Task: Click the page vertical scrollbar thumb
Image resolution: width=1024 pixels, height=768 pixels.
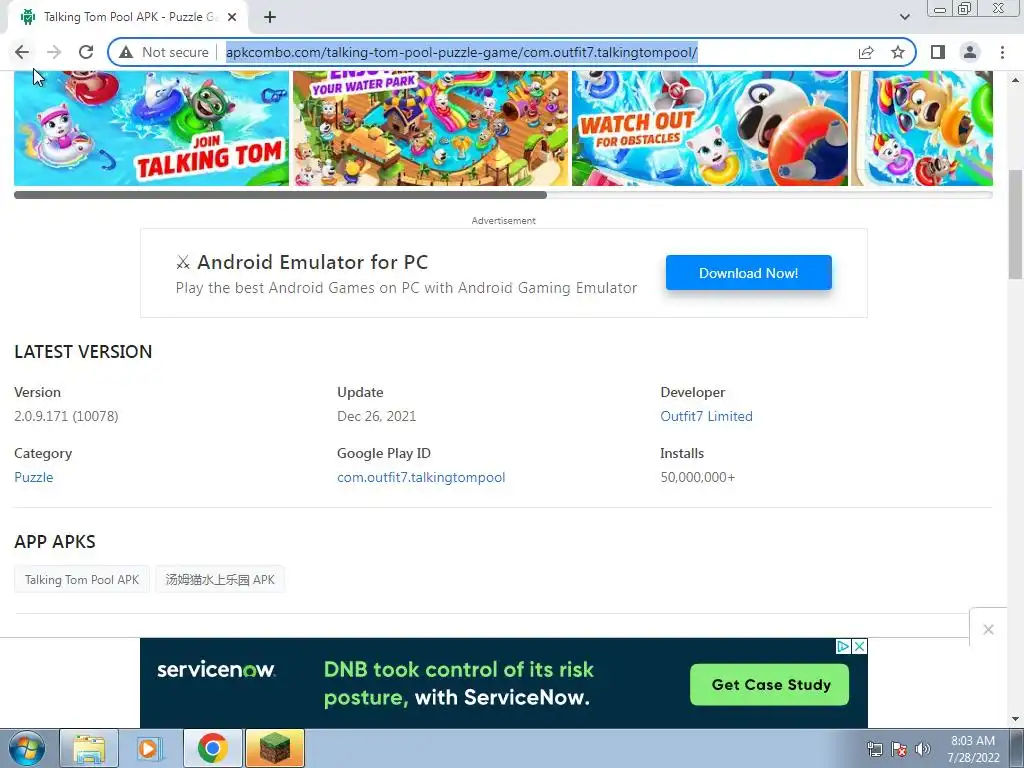Action: [x=1016, y=224]
